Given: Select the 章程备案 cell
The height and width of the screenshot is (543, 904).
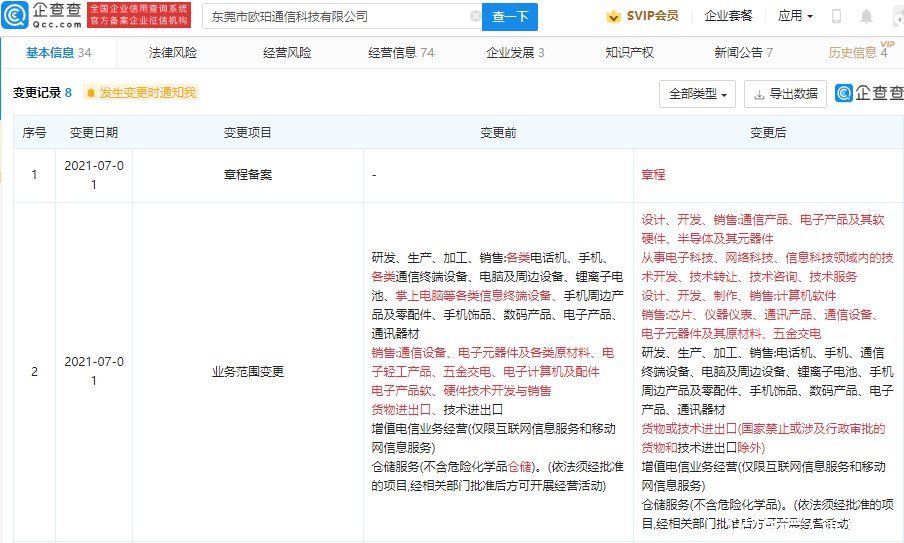Looking at the screenshot, I should point(247,175).
